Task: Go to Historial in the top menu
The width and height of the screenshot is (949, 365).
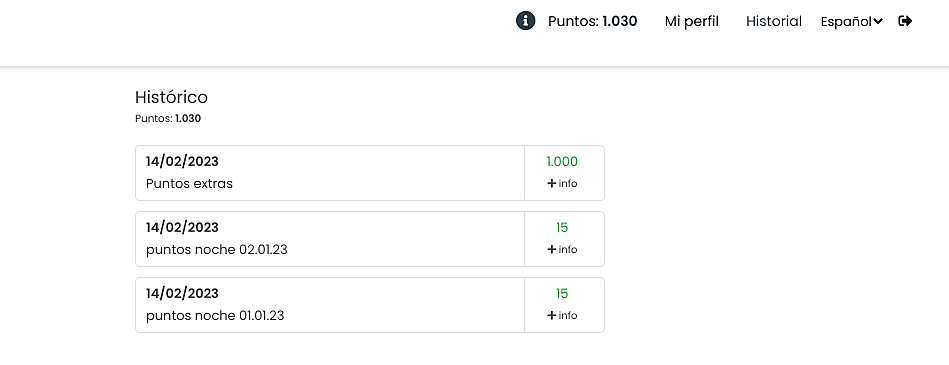Action: click(x=773, y=22)
